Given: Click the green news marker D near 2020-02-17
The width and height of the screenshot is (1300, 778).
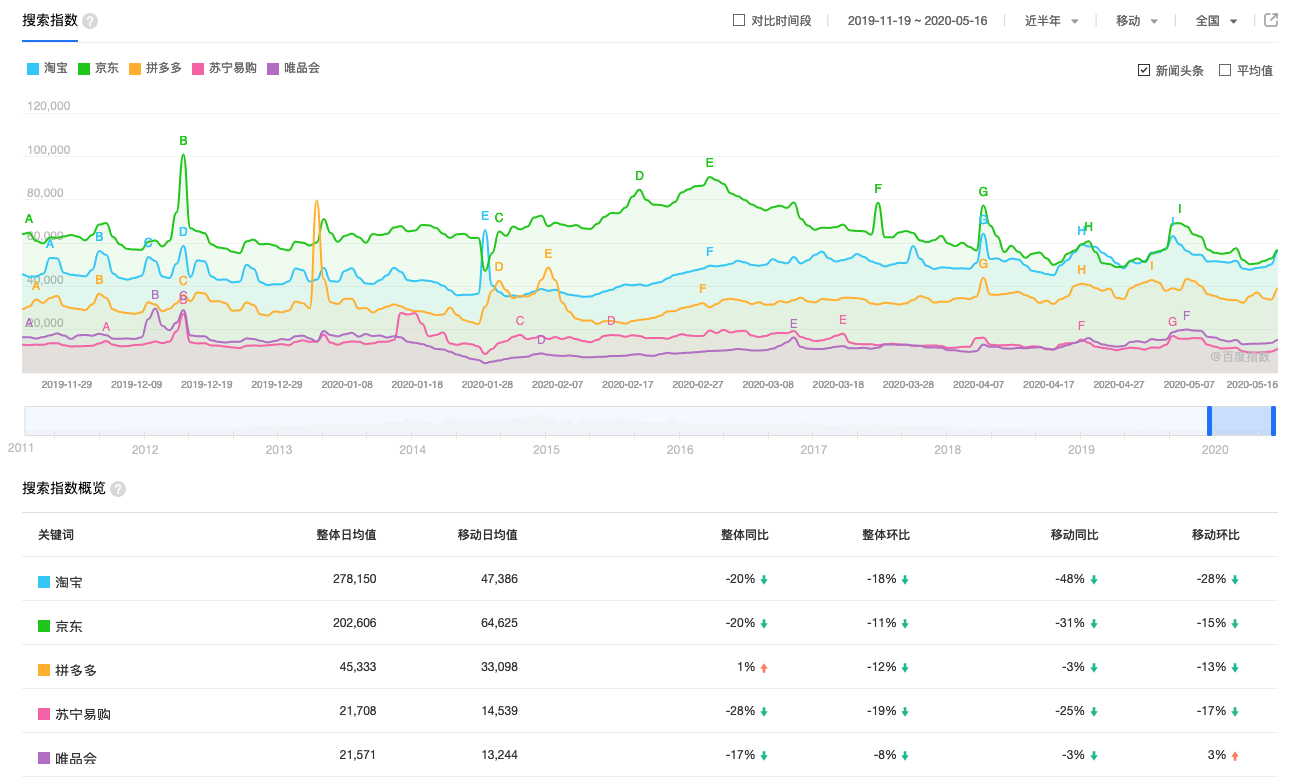Looking at the screenshot, I should 639,176.
